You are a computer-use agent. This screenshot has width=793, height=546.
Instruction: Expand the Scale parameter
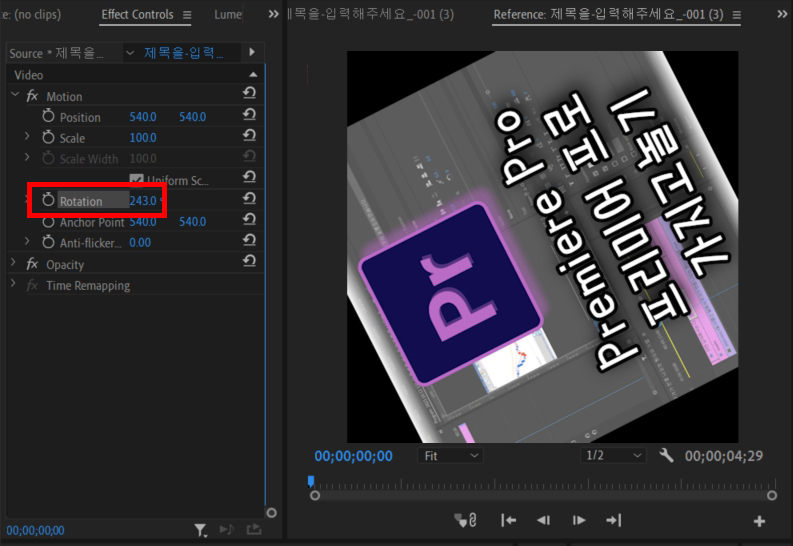[27, 136]
